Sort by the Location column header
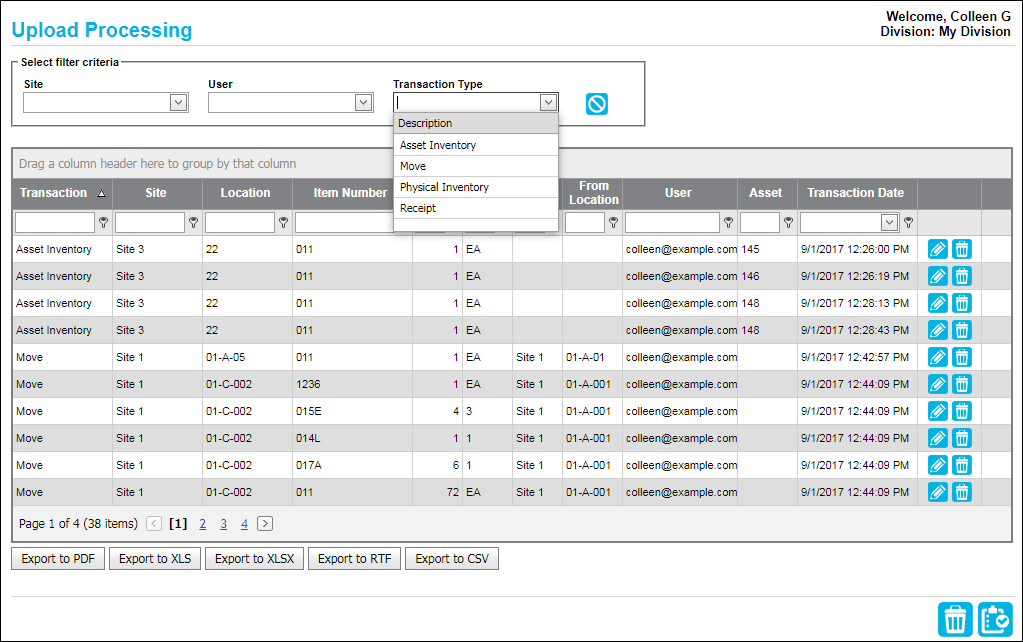Screen dimensions: 1023x642 247,193
